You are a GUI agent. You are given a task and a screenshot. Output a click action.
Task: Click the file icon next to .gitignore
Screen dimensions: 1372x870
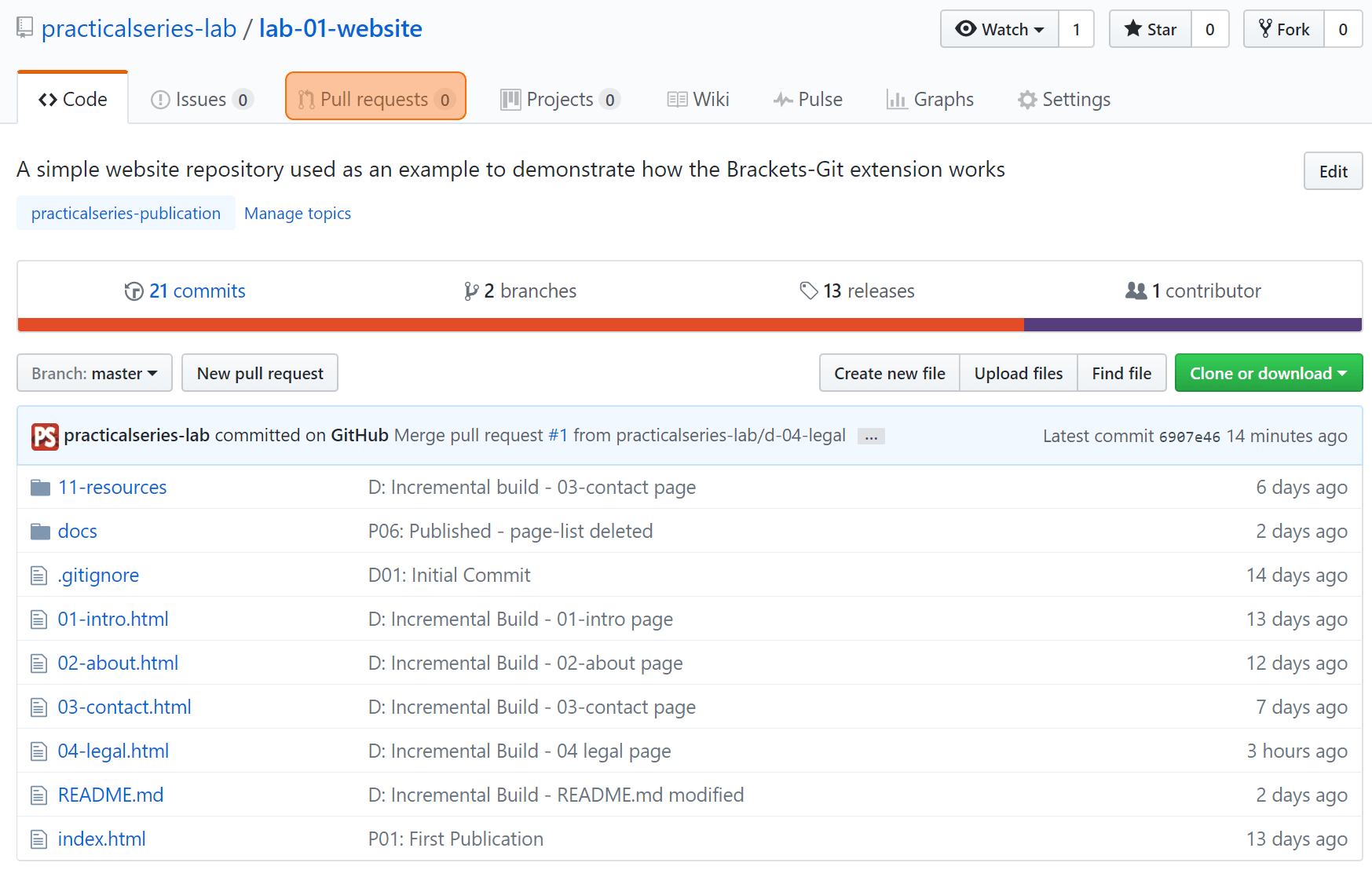(39, 576)
